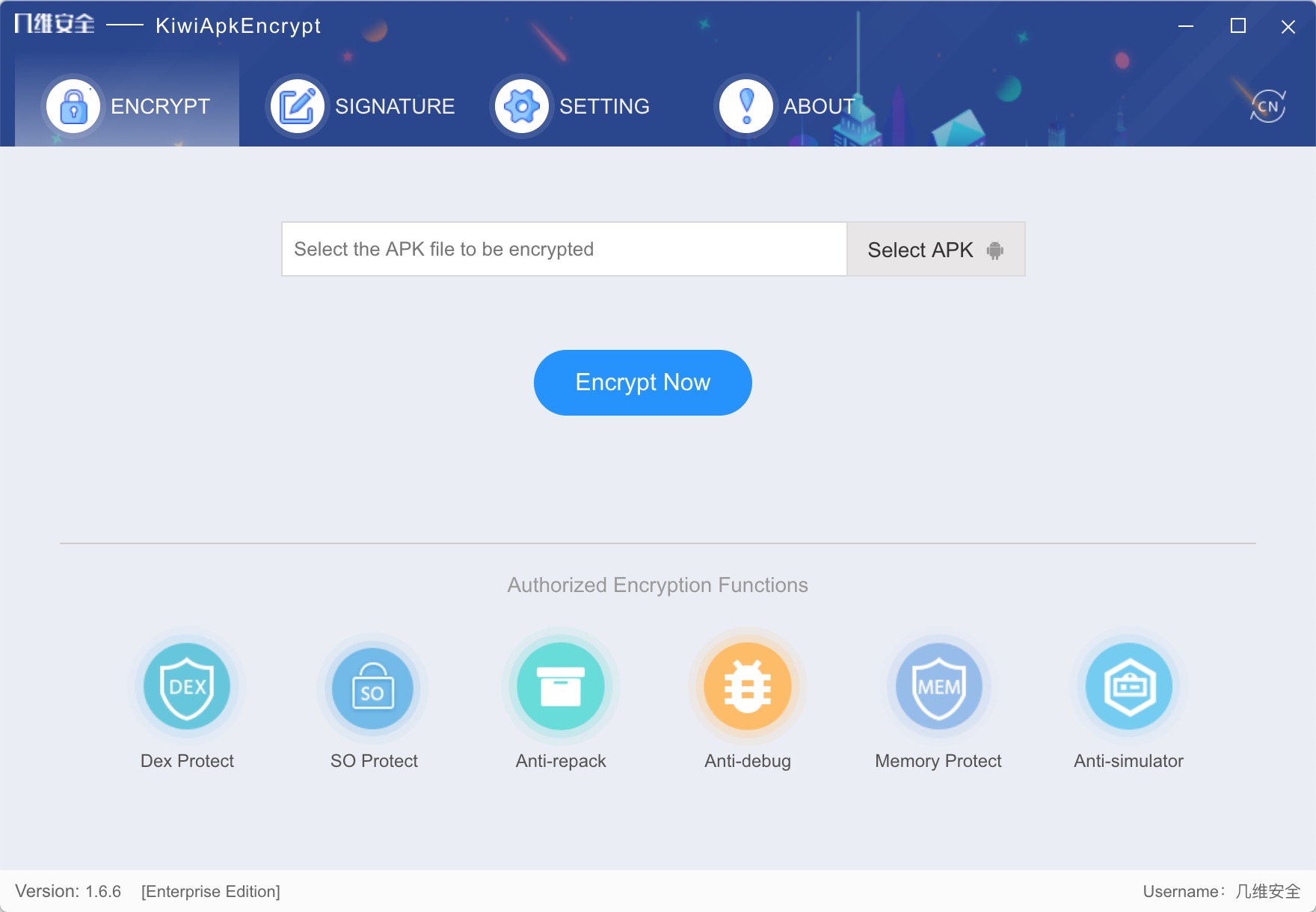Maximize the KiwiApkEncrypt window

coord(1238,26)
